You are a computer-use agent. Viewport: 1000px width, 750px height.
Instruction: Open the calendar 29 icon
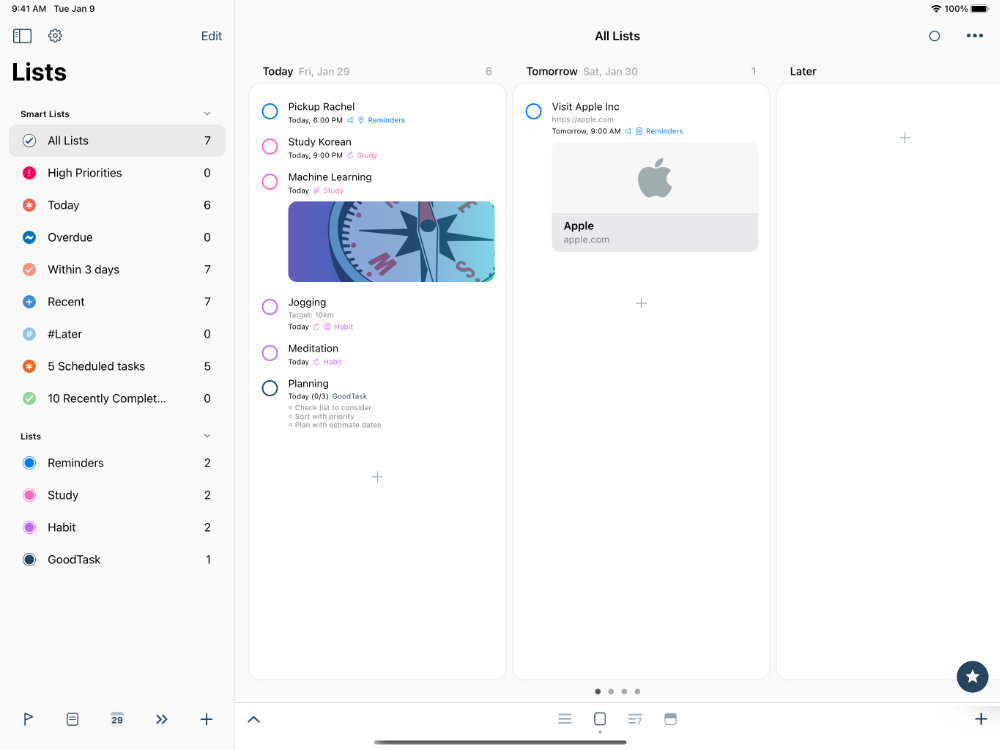[x=117, y=719]
